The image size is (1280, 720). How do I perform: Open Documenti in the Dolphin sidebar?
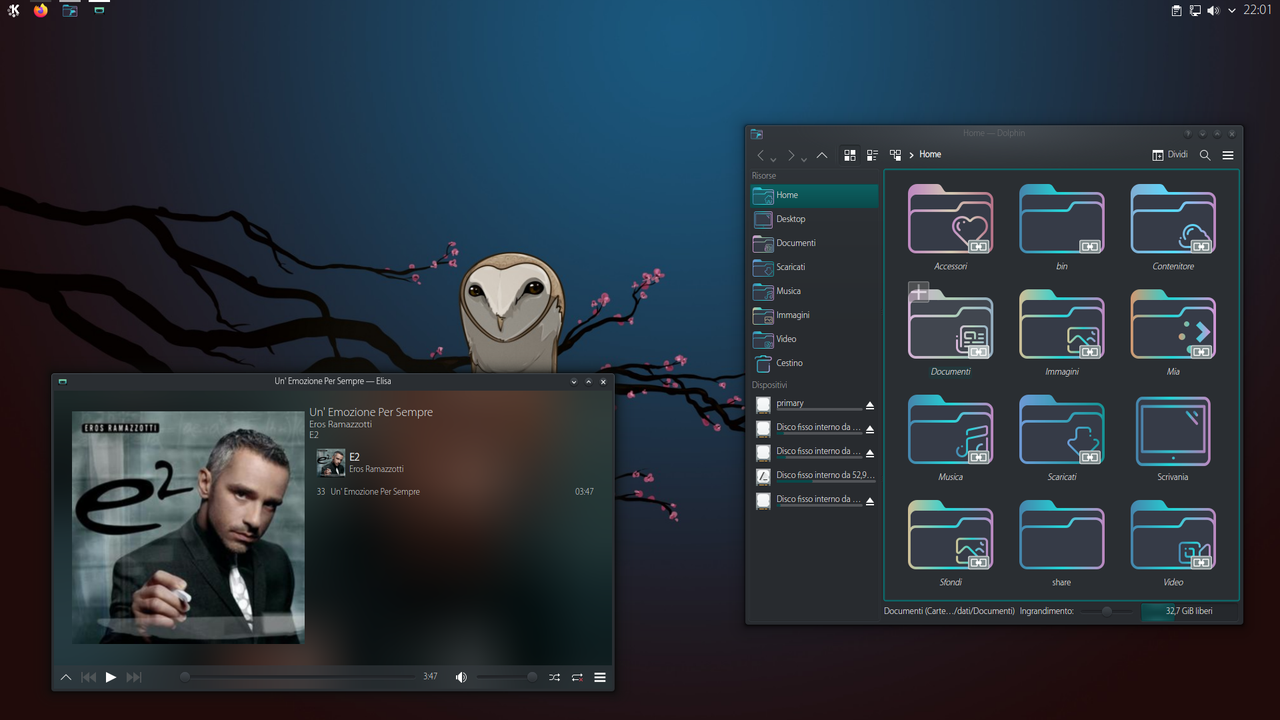(x=814, y=243)
